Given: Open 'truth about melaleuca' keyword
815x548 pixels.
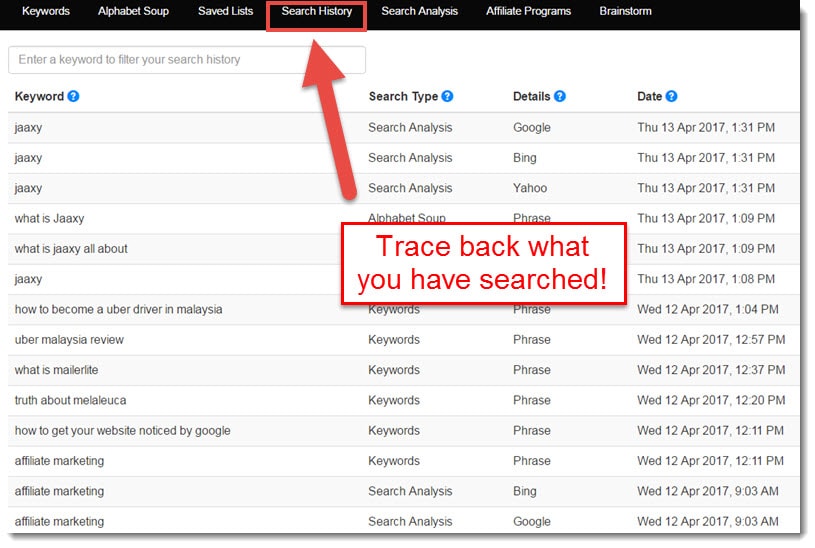Looking at the screenshot, I should [70, 400].
